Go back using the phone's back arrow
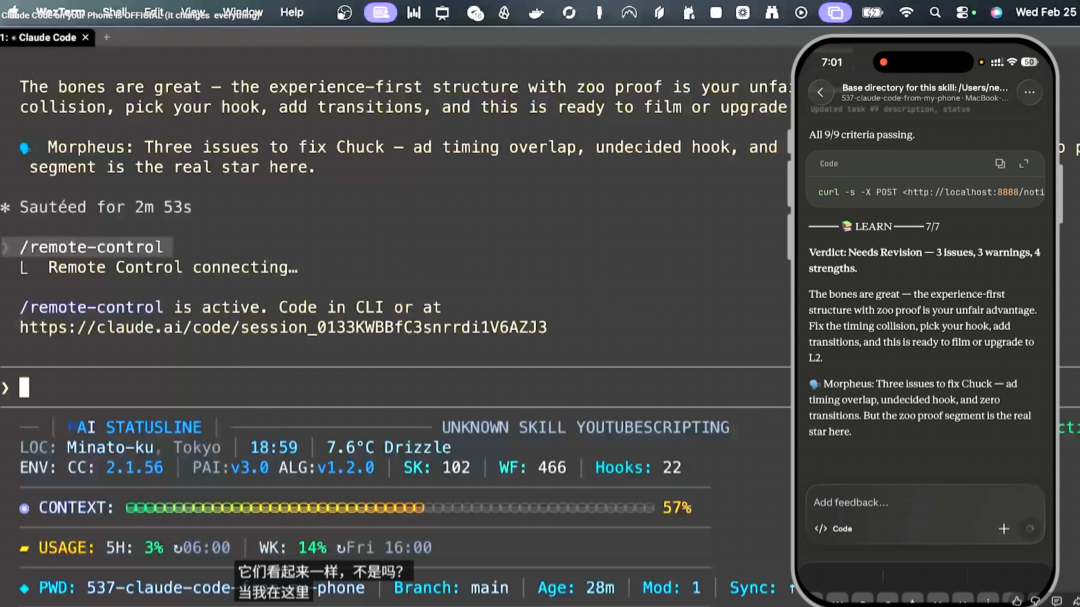This screenshot has width=1080, height=607. point(820,92)
